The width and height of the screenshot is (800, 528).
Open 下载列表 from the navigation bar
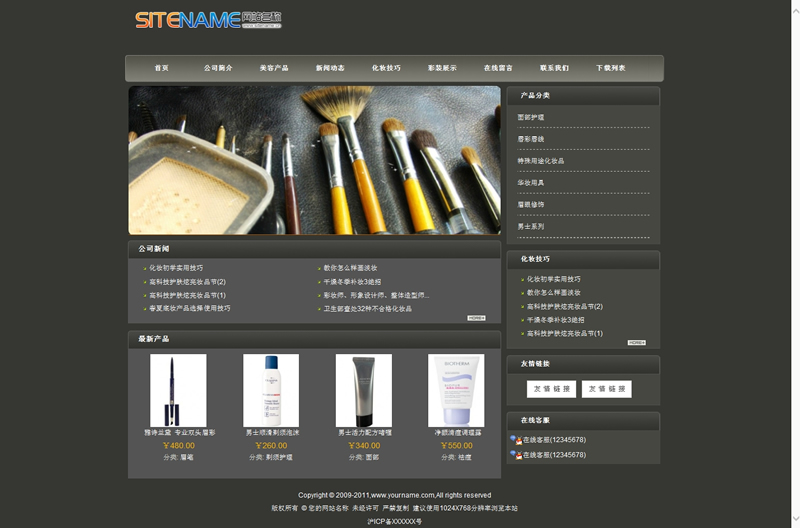(610, 68)
